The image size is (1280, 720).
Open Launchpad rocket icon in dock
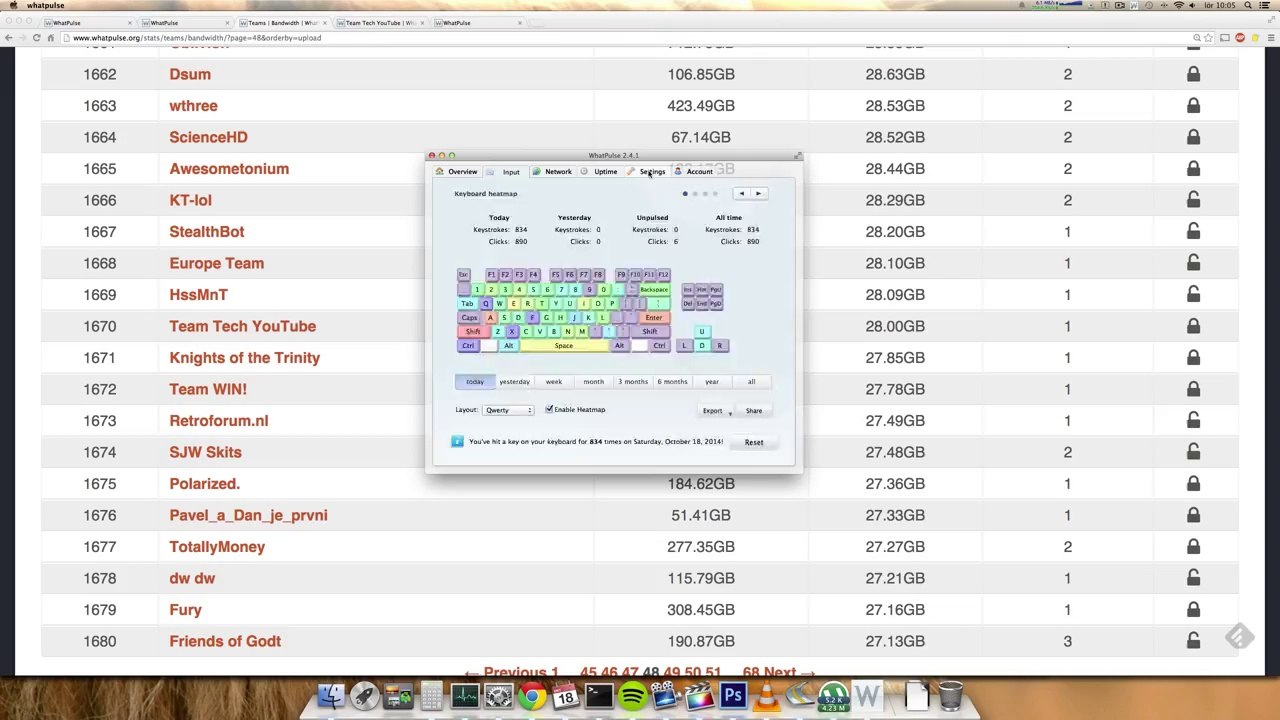[364, 696]
